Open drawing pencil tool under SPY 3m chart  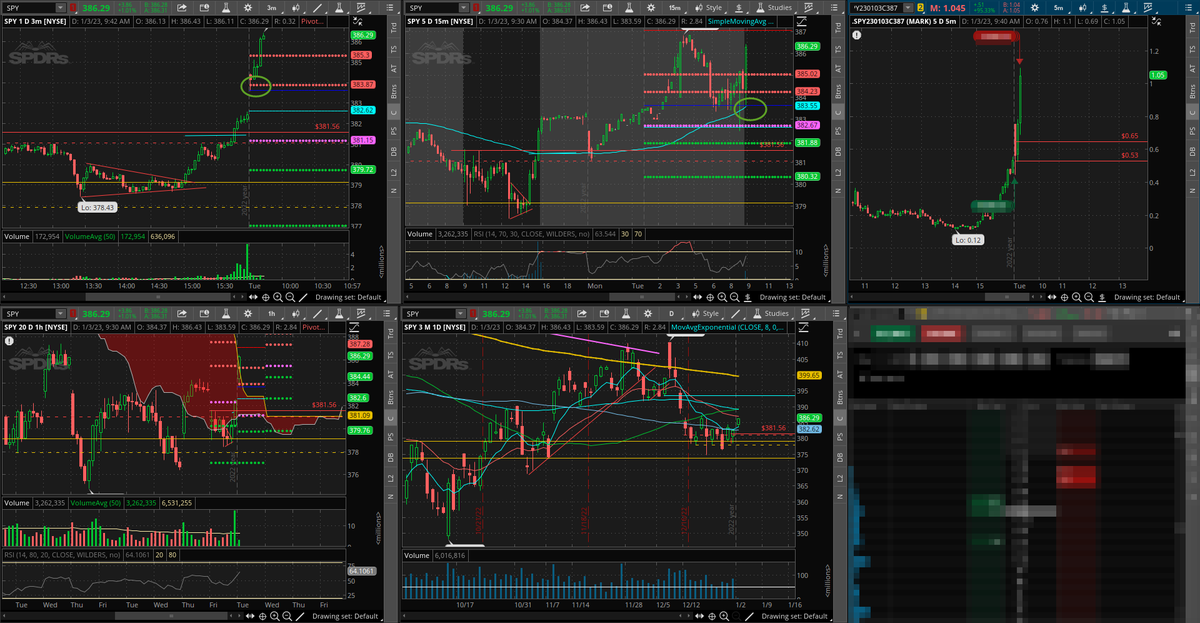[303, 297]
